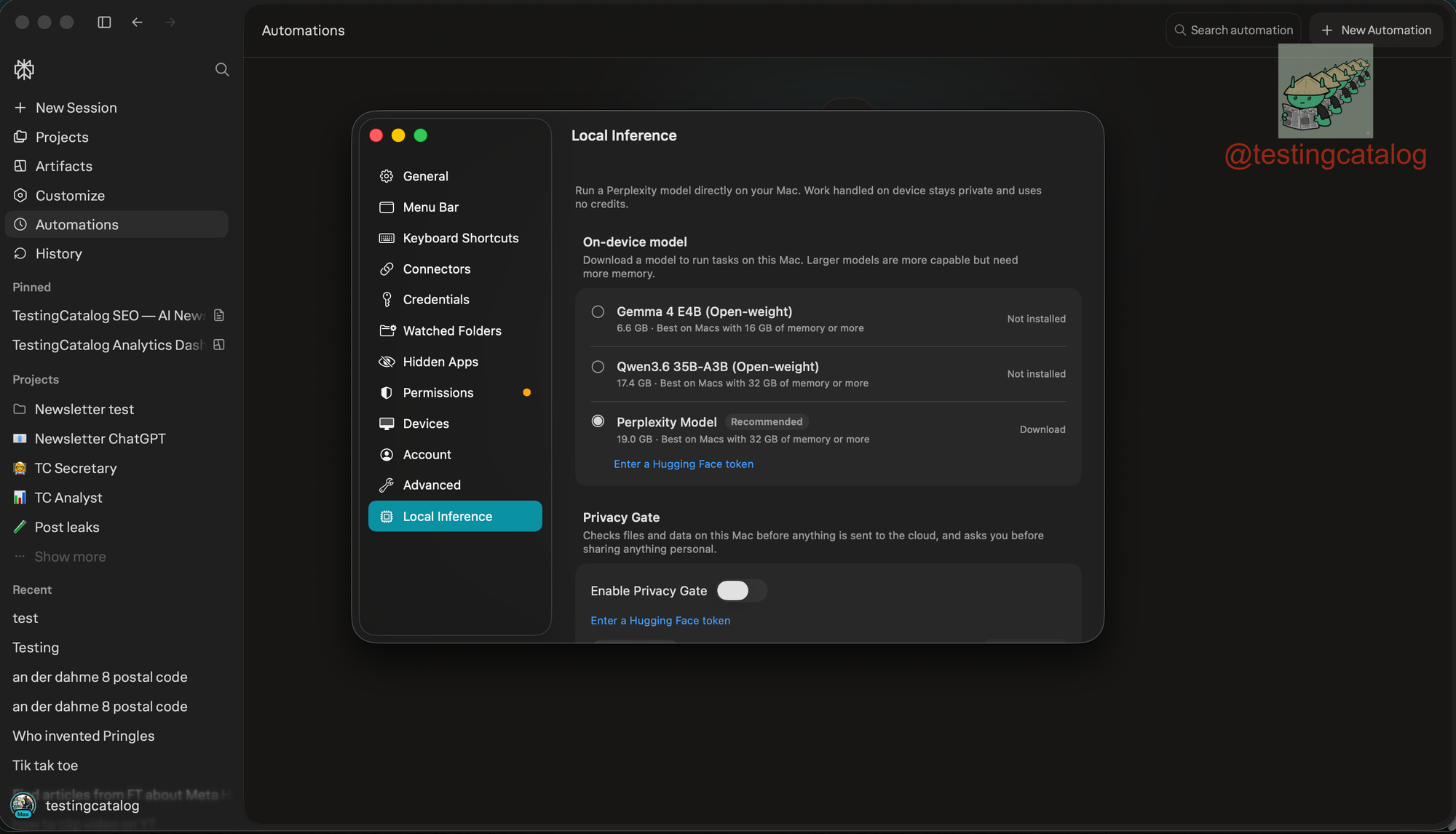Screen dimensions: 1456x834
Task: Click the Devices monitor icon
Action: [387, 424]
